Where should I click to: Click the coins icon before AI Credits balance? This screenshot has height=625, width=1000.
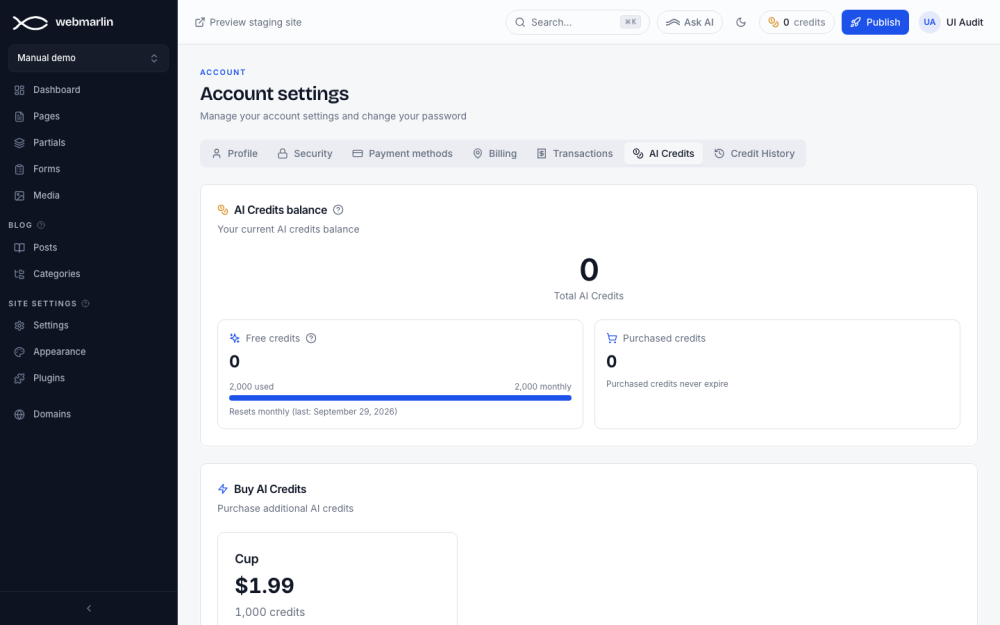(x=223, y=210)
